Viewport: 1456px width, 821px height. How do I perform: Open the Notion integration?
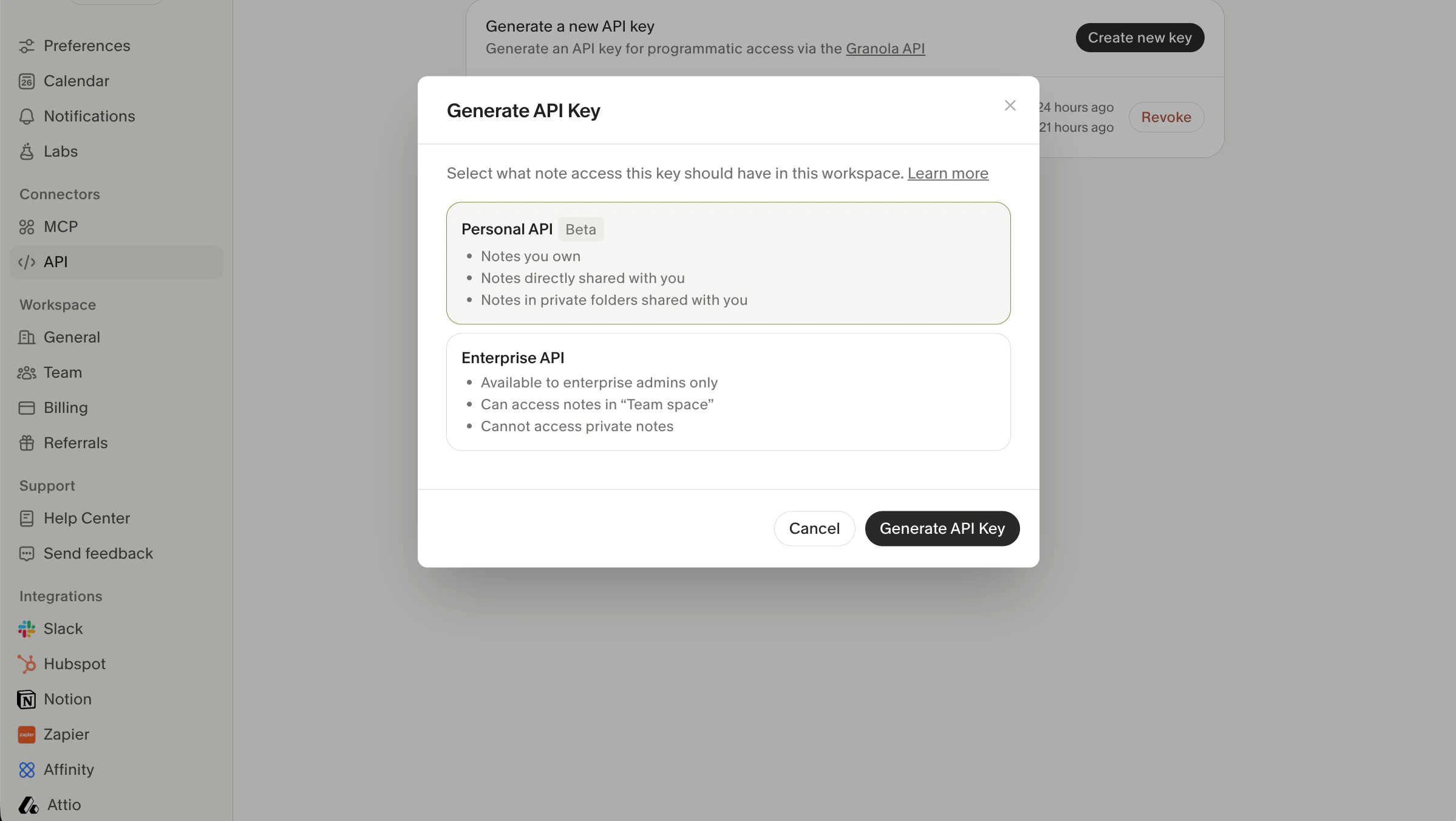[x=67, y=699]
